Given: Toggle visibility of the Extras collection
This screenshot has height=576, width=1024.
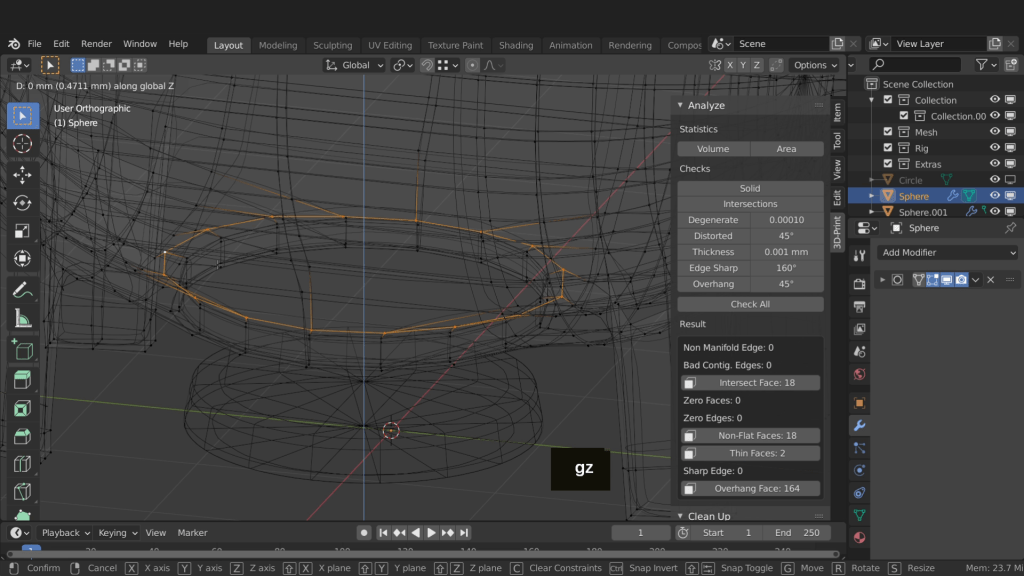Looking at the screenshot, I should click(994, 164).
